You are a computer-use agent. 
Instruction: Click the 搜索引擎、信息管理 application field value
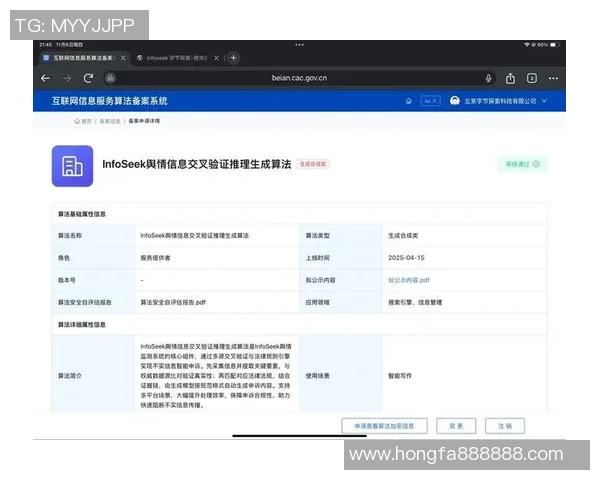click(x=415, y=302)
